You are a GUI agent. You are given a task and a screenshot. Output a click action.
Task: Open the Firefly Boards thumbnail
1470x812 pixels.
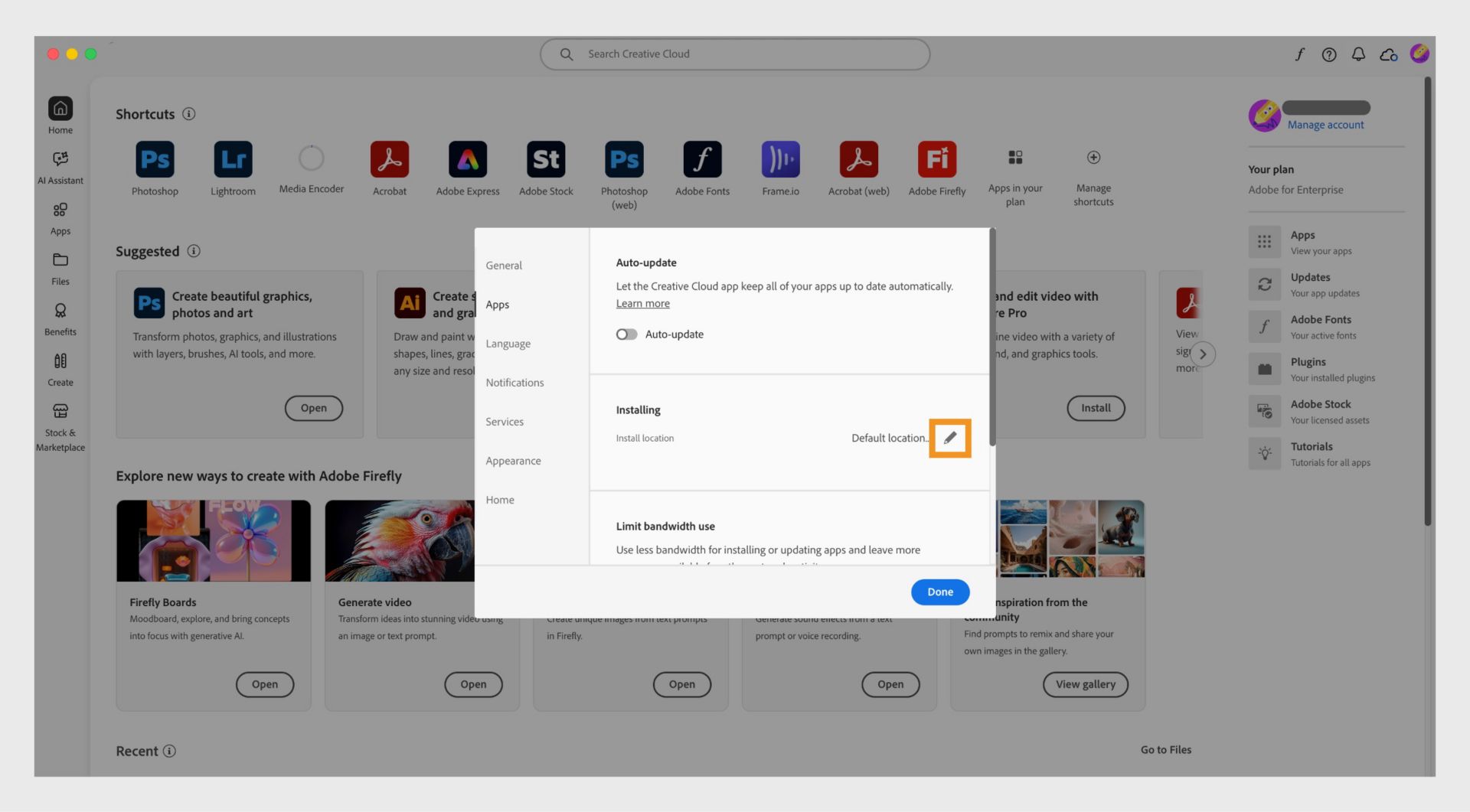214,540
